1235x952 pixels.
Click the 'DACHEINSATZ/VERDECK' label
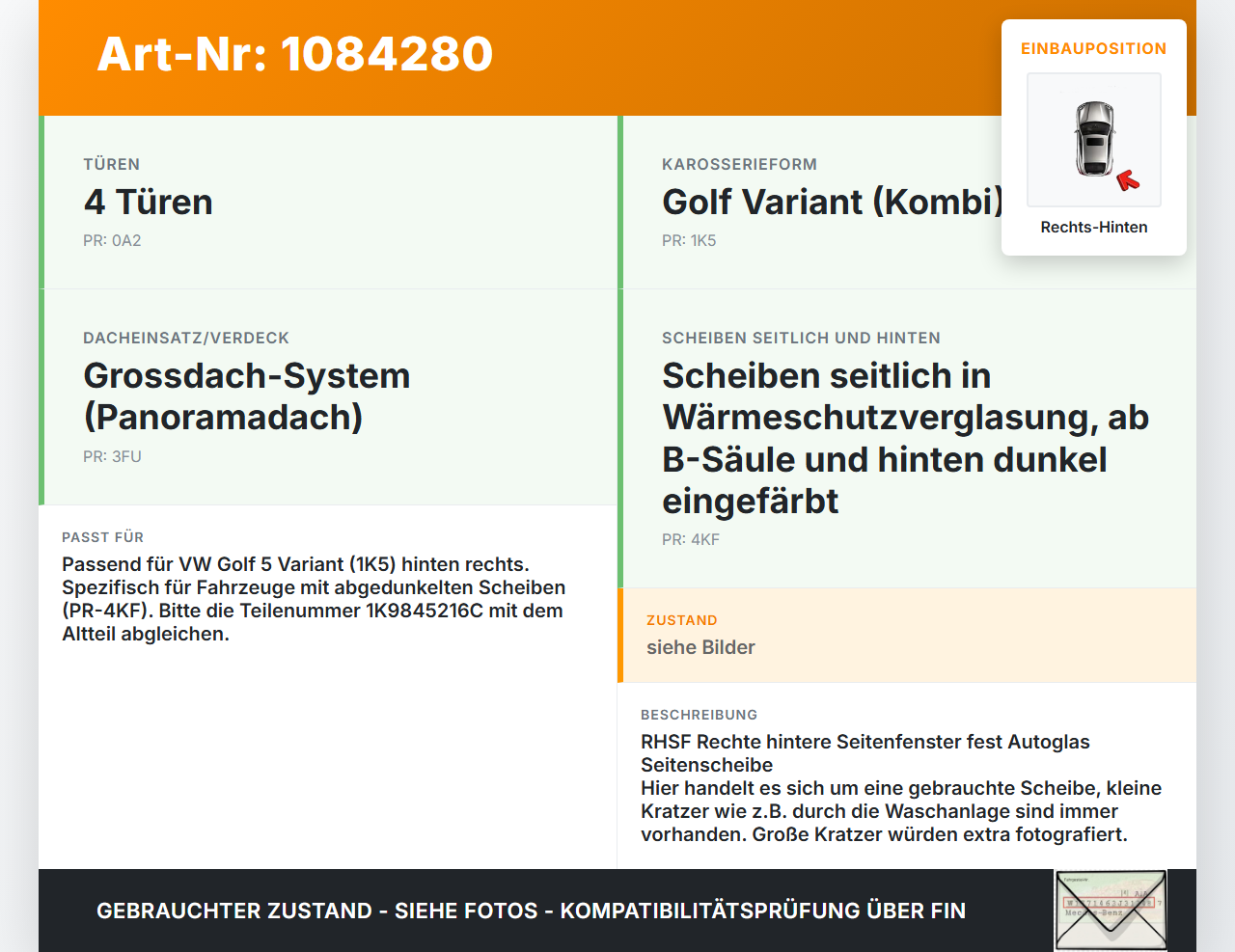[x=186, y=338]
